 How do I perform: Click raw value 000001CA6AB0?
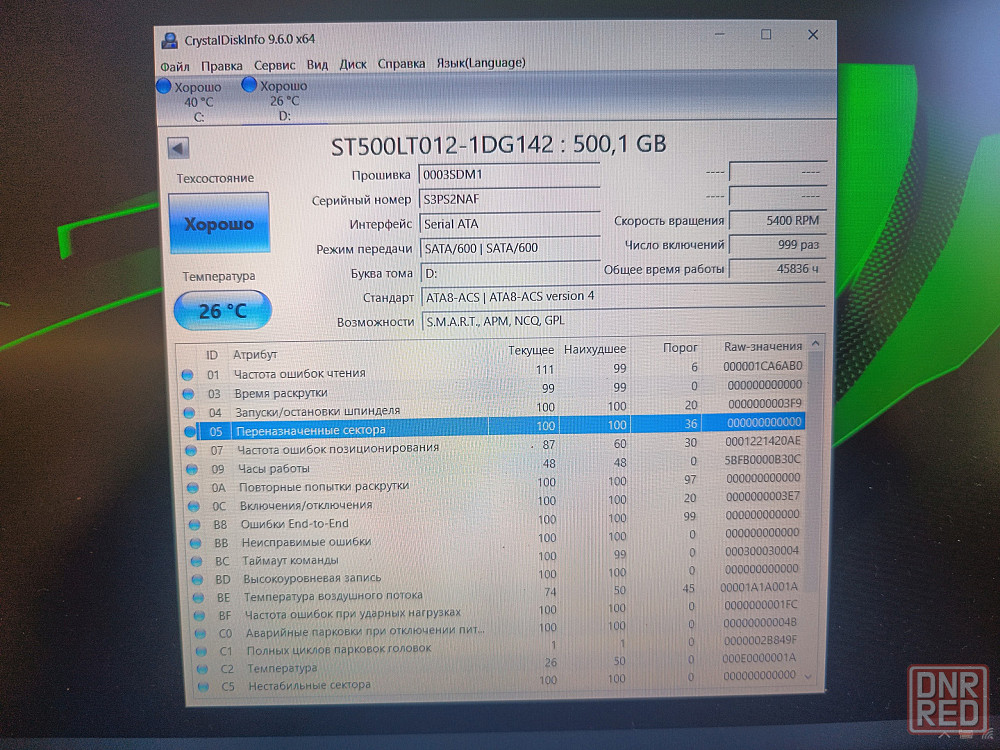763,366
